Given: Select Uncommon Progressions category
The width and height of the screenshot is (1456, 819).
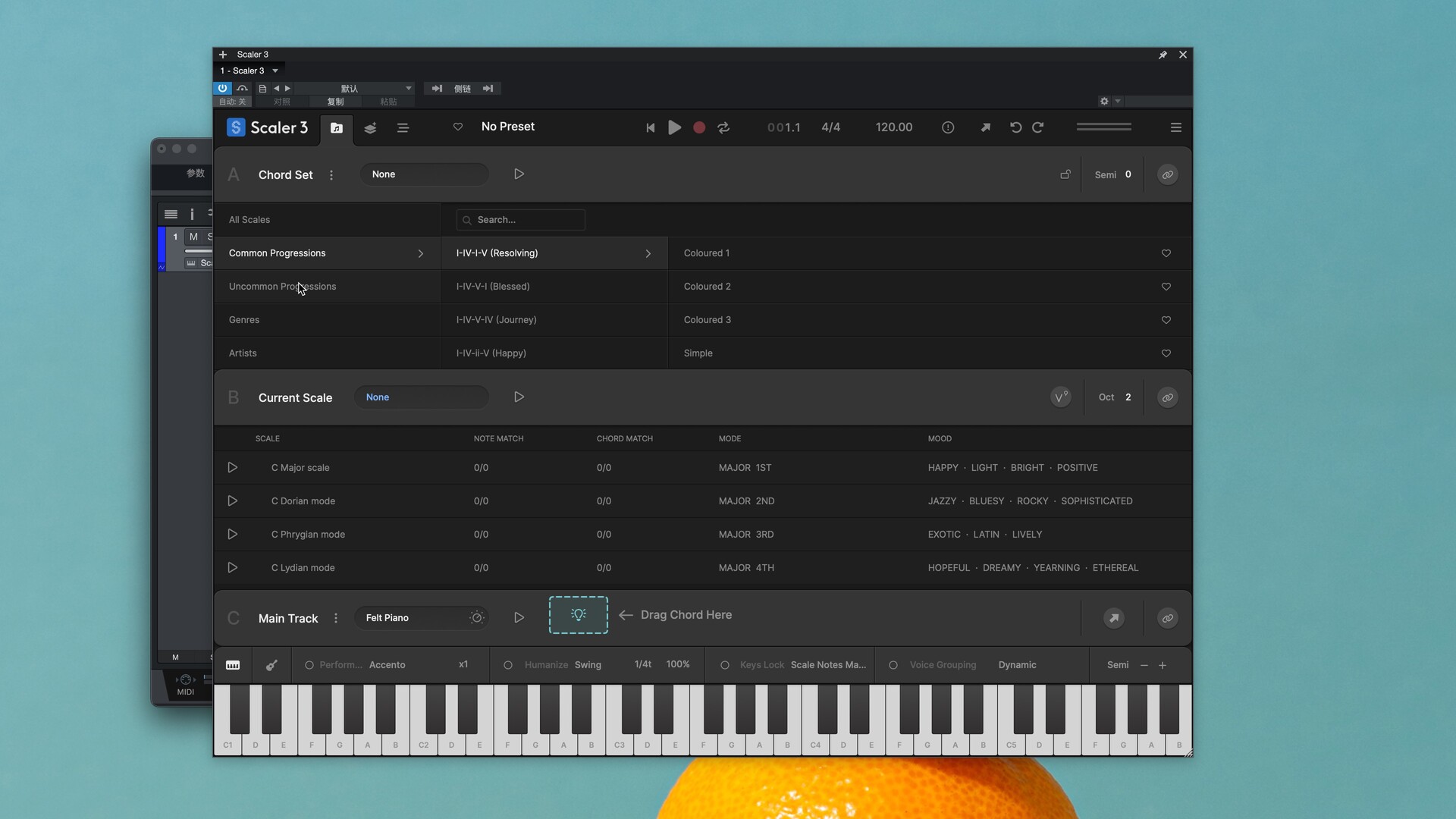Looking at the screenshot, I should click(327, 287).
